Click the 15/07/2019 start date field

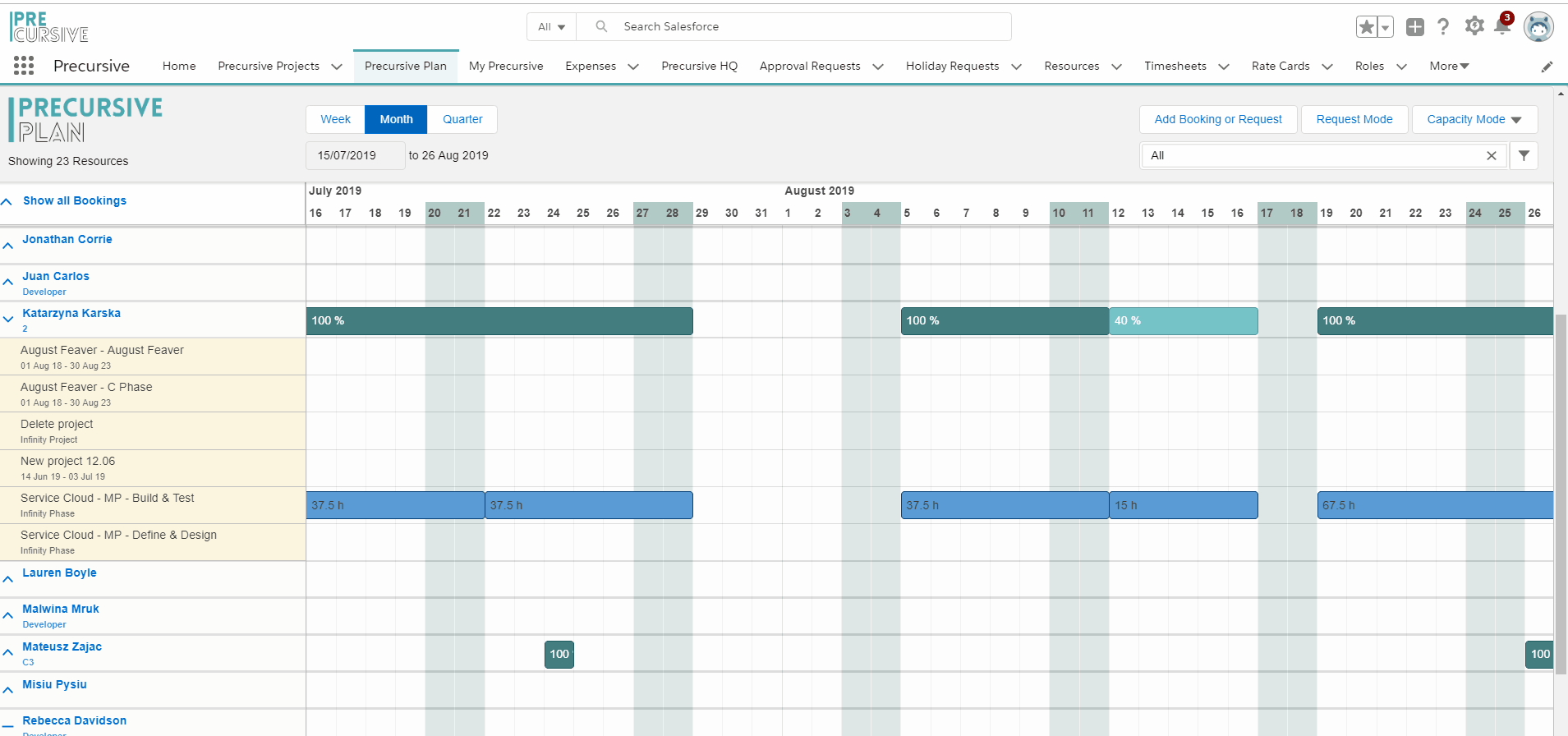click(x=356, y=155)
